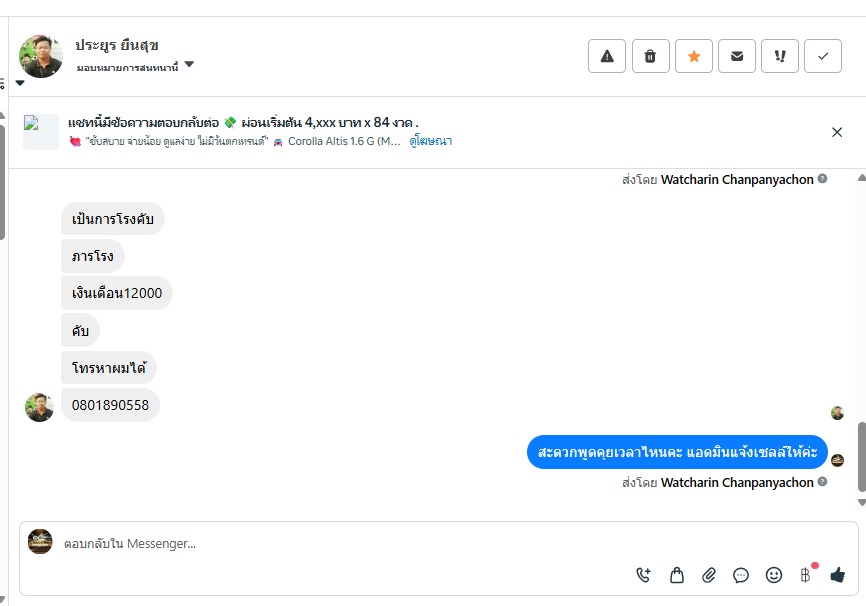The width and height of the screenshot is (866, 606).
Task: Flag conversation with the exclamation priority icon
Action: 779,56
